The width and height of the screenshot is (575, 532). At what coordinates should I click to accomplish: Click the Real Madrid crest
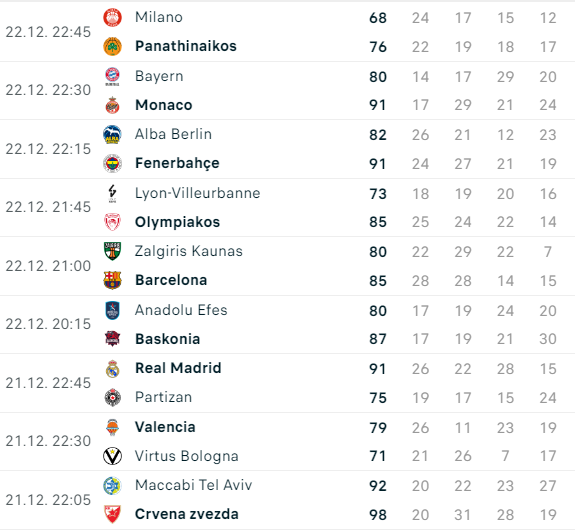(x=112, y=368)
